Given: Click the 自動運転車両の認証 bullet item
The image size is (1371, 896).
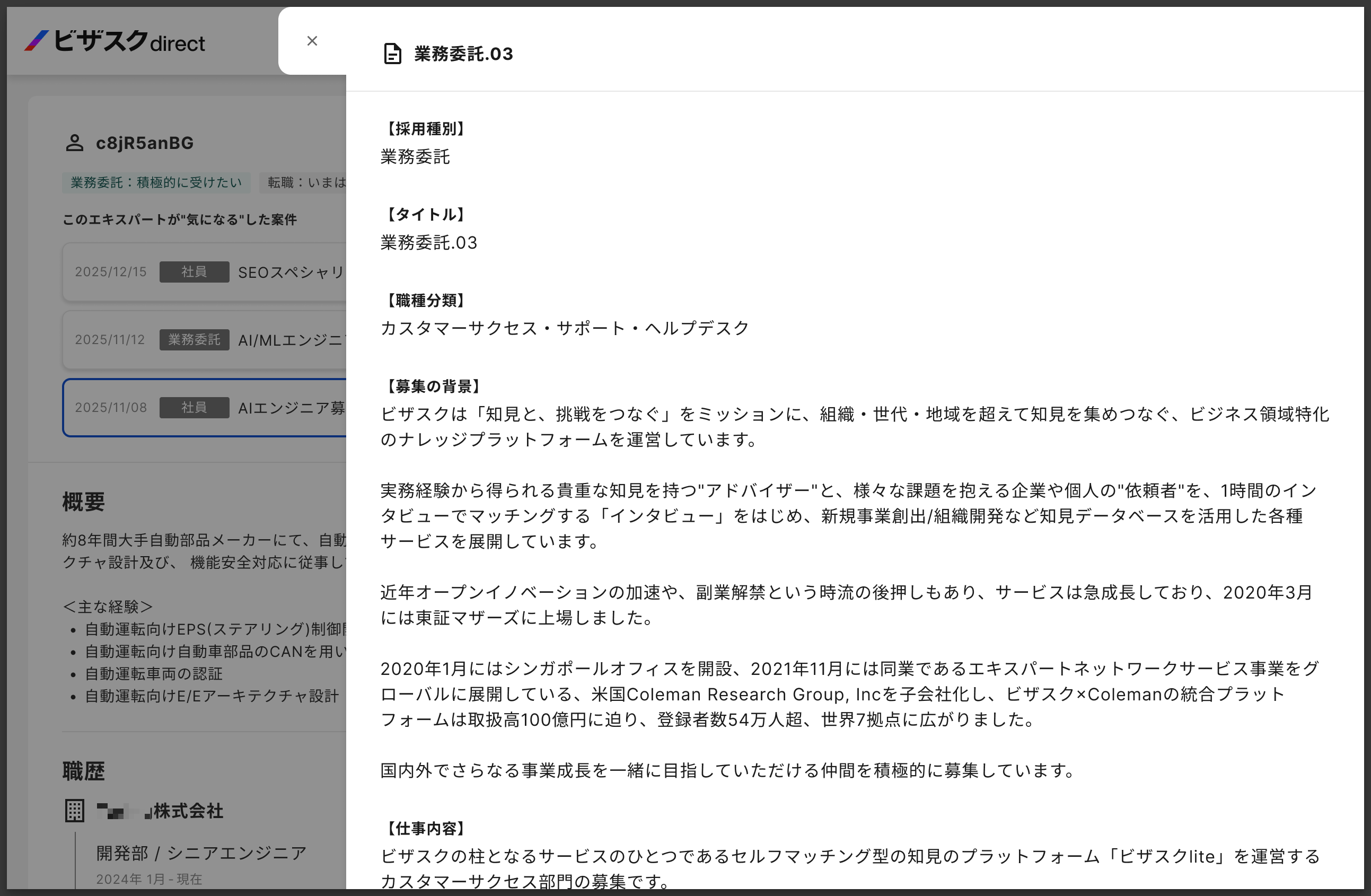Looking at the screenshot, I should point(154,673).
